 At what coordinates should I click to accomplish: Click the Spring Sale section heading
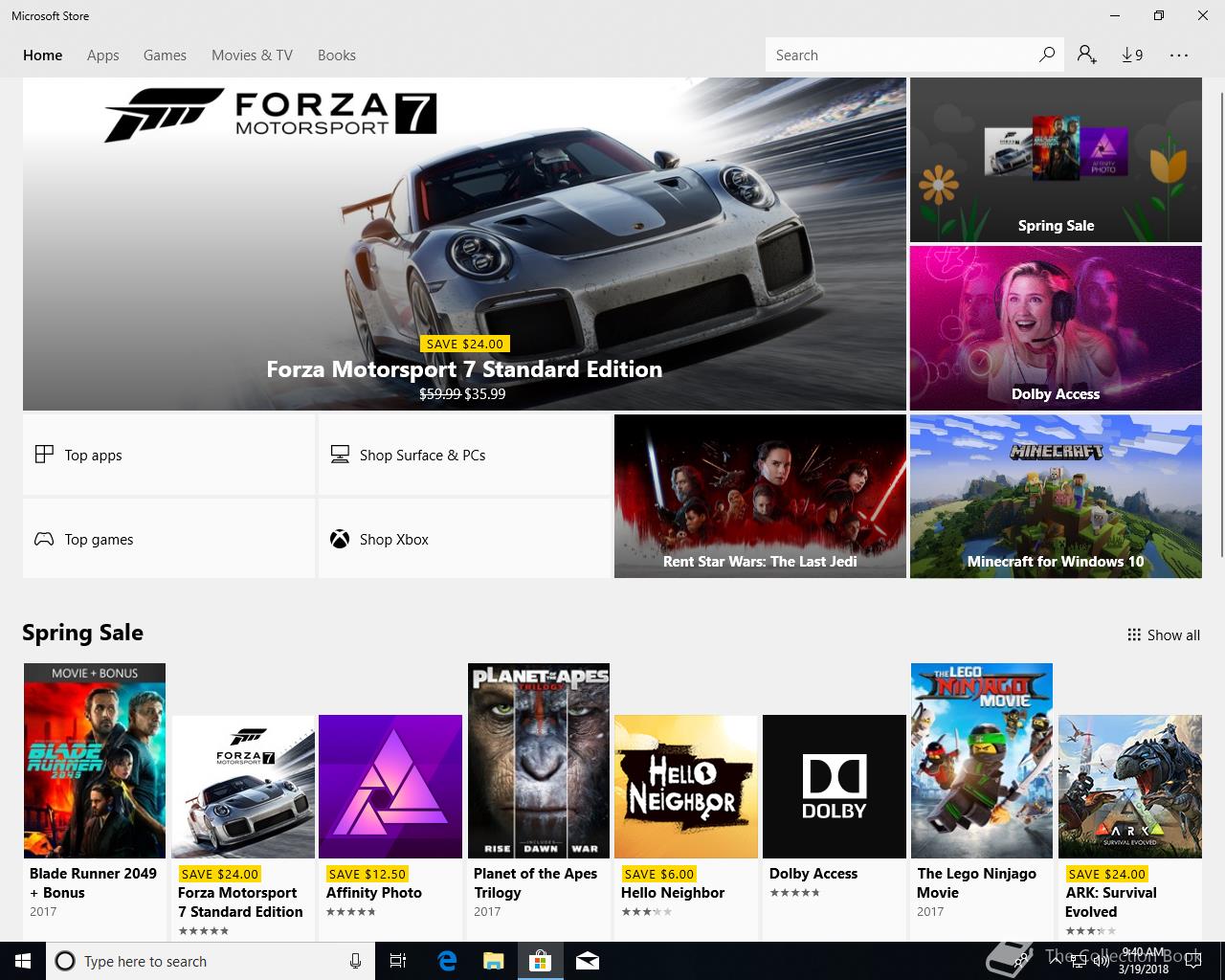82,633
